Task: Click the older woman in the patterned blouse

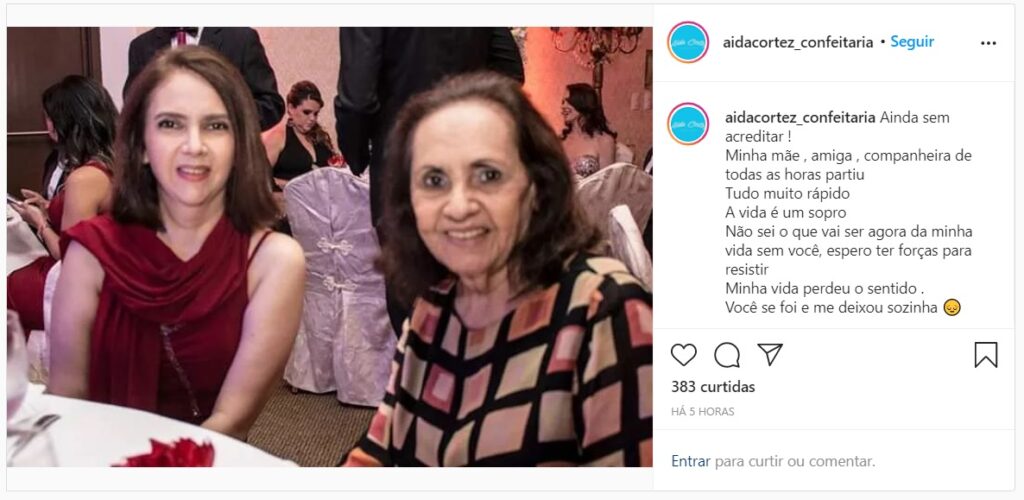Action: 503,274
